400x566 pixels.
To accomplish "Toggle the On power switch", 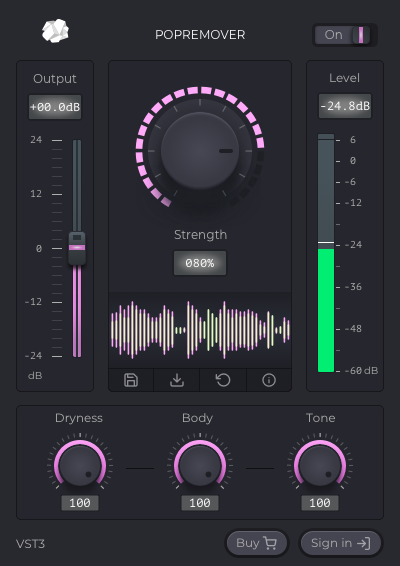I will [344, 35].
